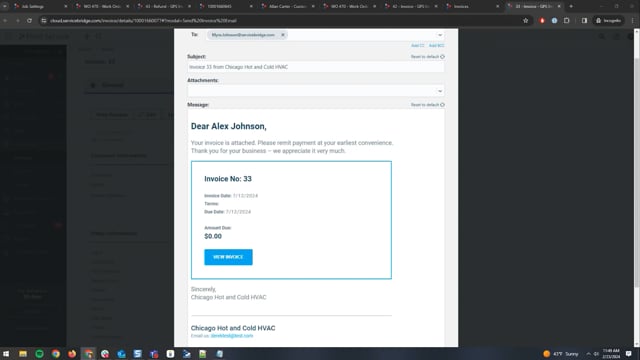Click the taskbar clock and date

coord(611,354)
